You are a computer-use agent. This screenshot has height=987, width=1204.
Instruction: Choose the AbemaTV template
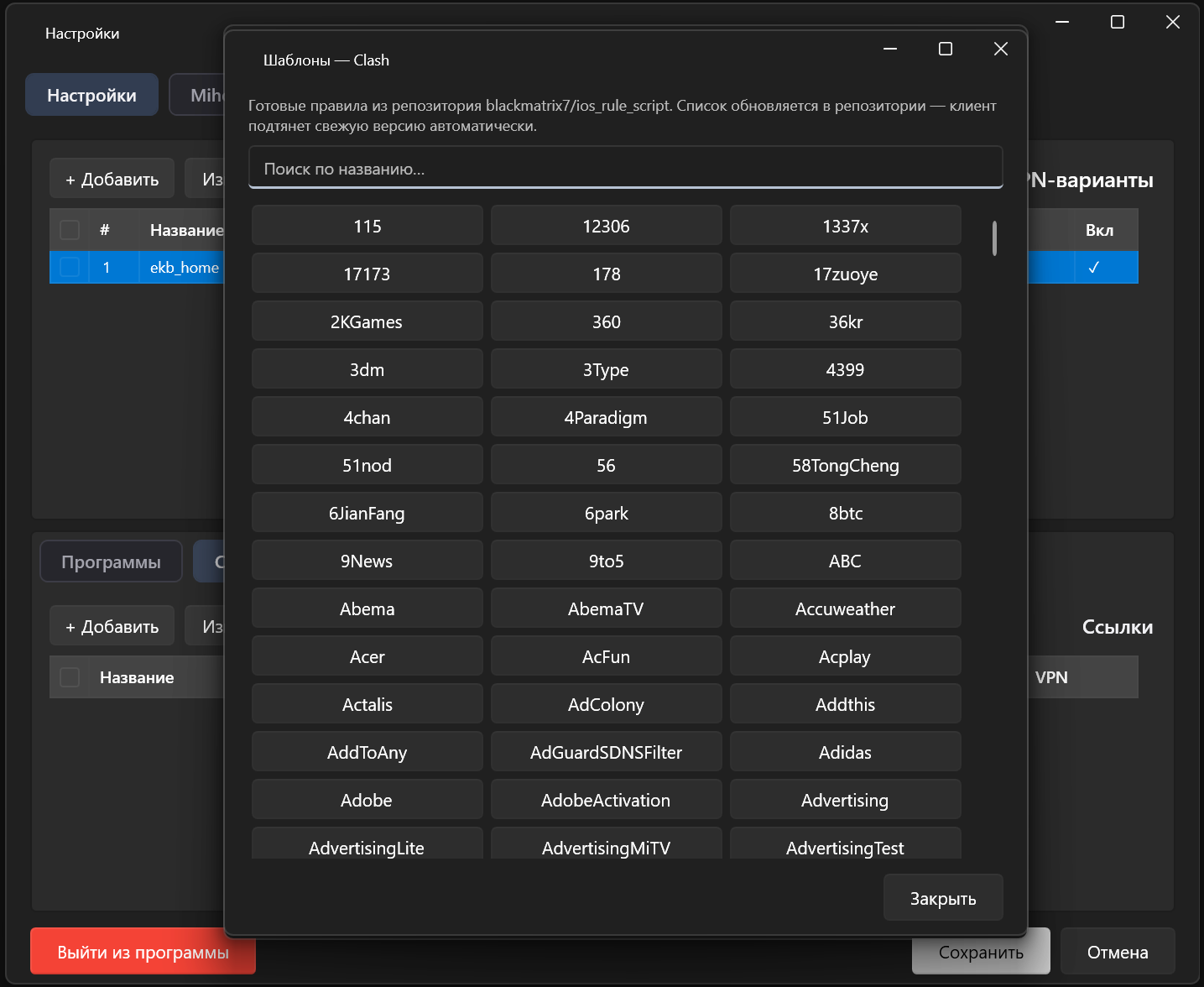pyautogui.click(x=607, y=608)
